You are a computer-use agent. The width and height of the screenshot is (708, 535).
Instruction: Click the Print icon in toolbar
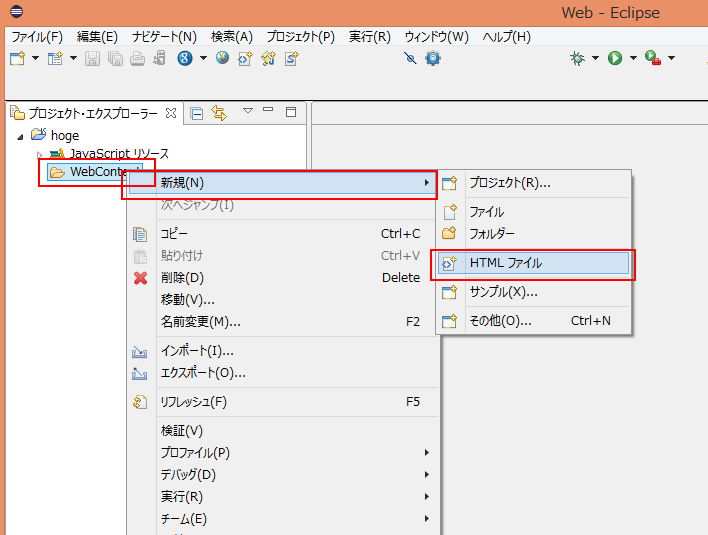[x=137, y=58]
